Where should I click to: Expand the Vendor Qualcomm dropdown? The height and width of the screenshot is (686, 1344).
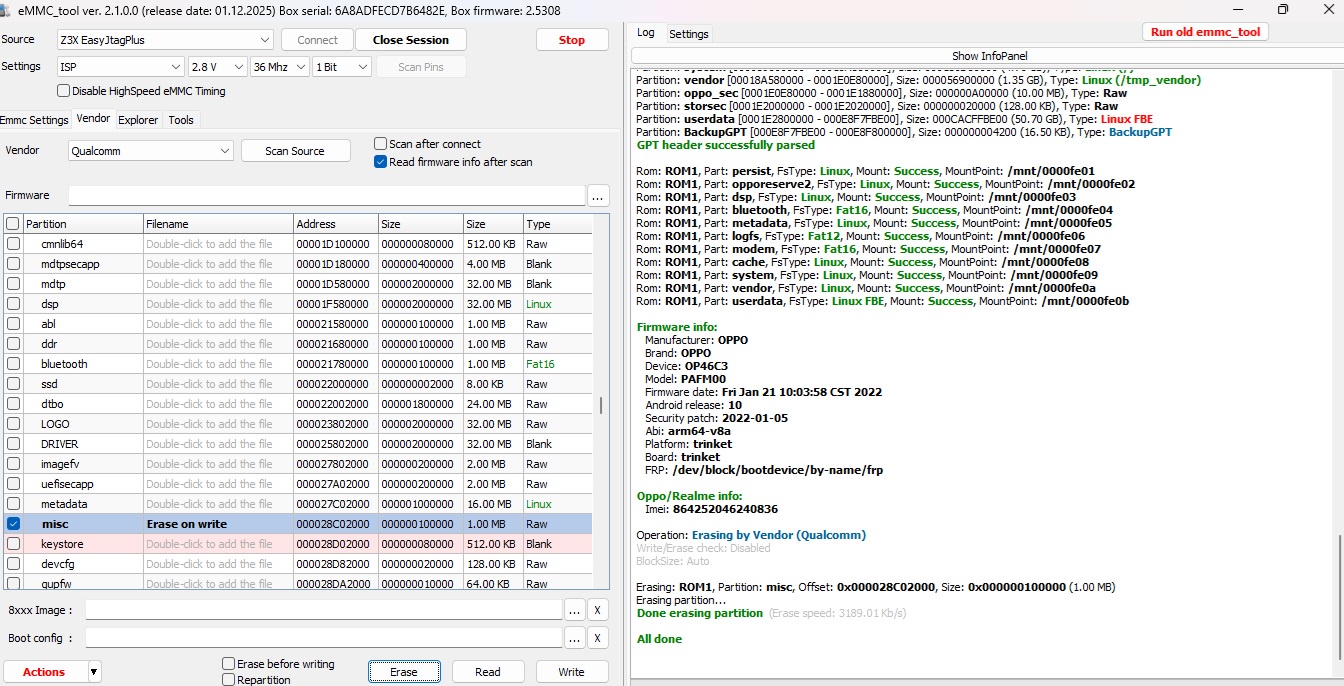(151, 151)
